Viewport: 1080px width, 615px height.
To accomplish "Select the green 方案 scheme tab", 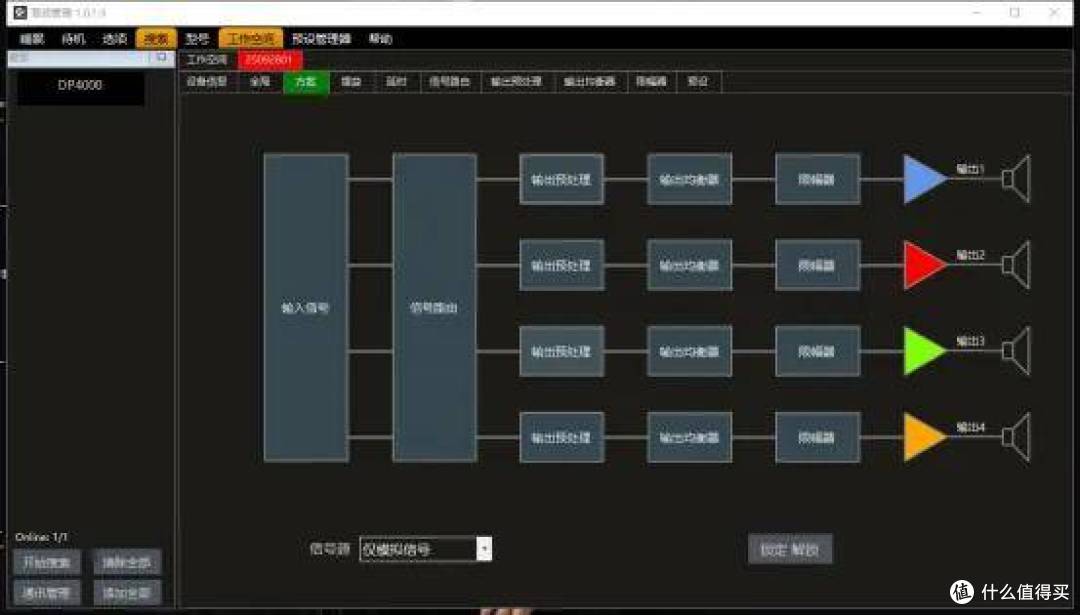I will 306,82.
